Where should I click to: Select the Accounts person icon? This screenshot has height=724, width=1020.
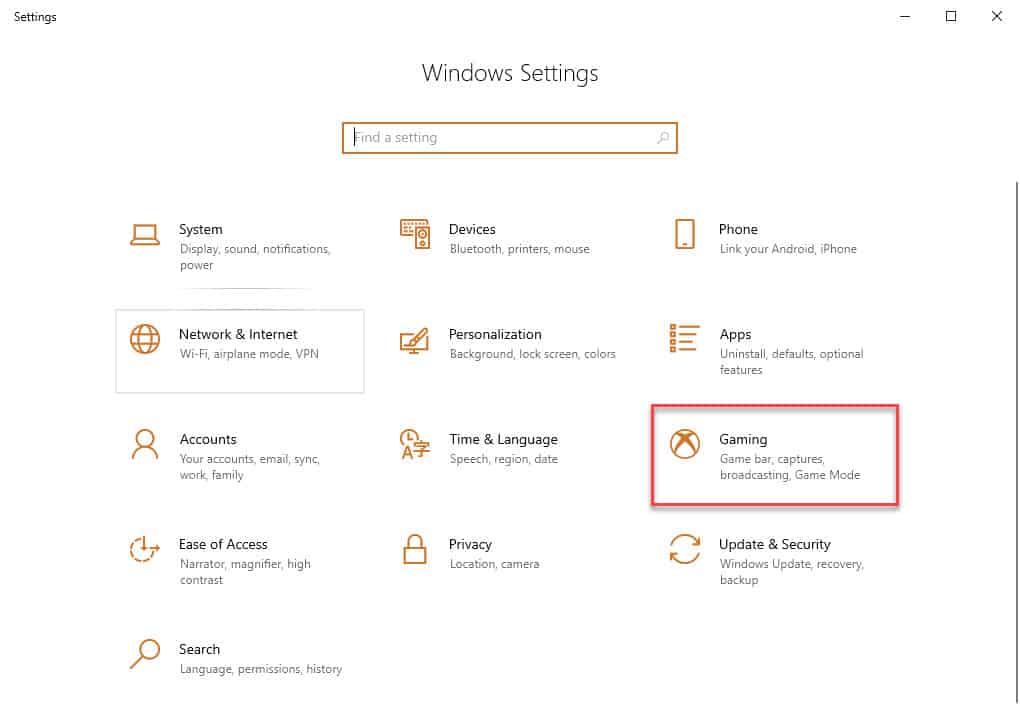(x=144, y=444)
